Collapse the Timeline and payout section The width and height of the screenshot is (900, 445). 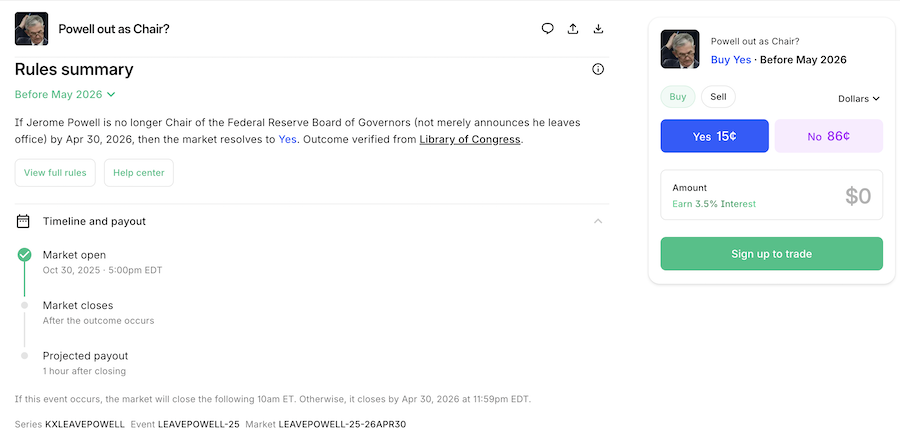click(598, 221)
